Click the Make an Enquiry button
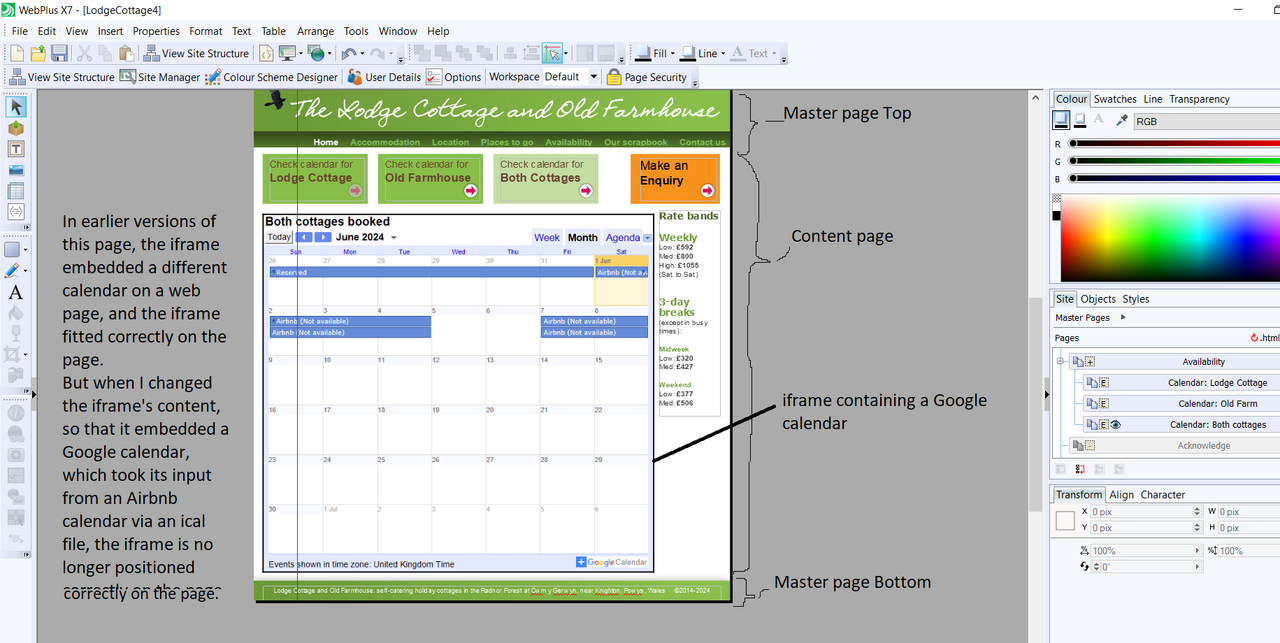1280x643 pixels. (x=675, y=178)
